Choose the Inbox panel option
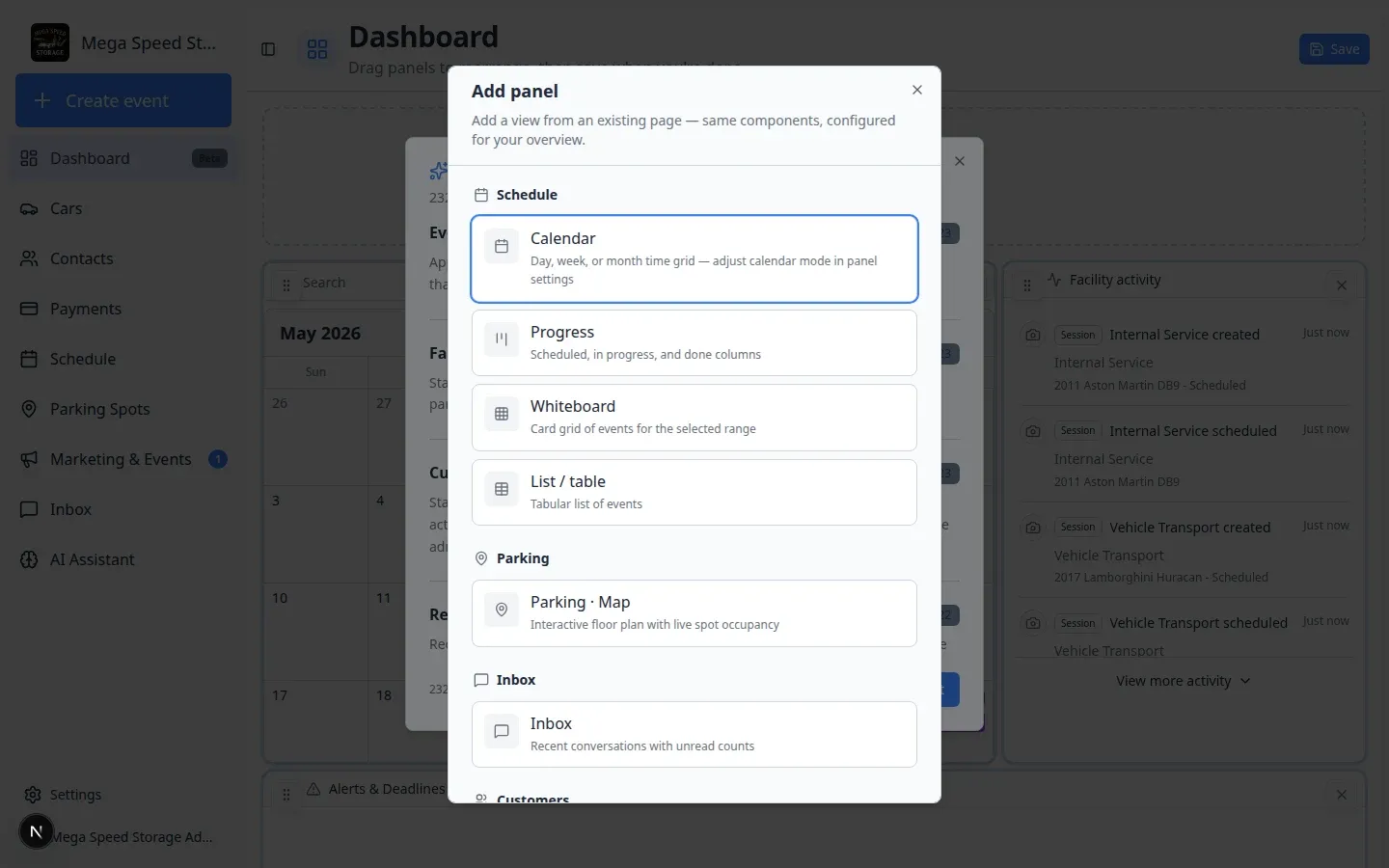The image size is (1389, 868). pos(694,734)
